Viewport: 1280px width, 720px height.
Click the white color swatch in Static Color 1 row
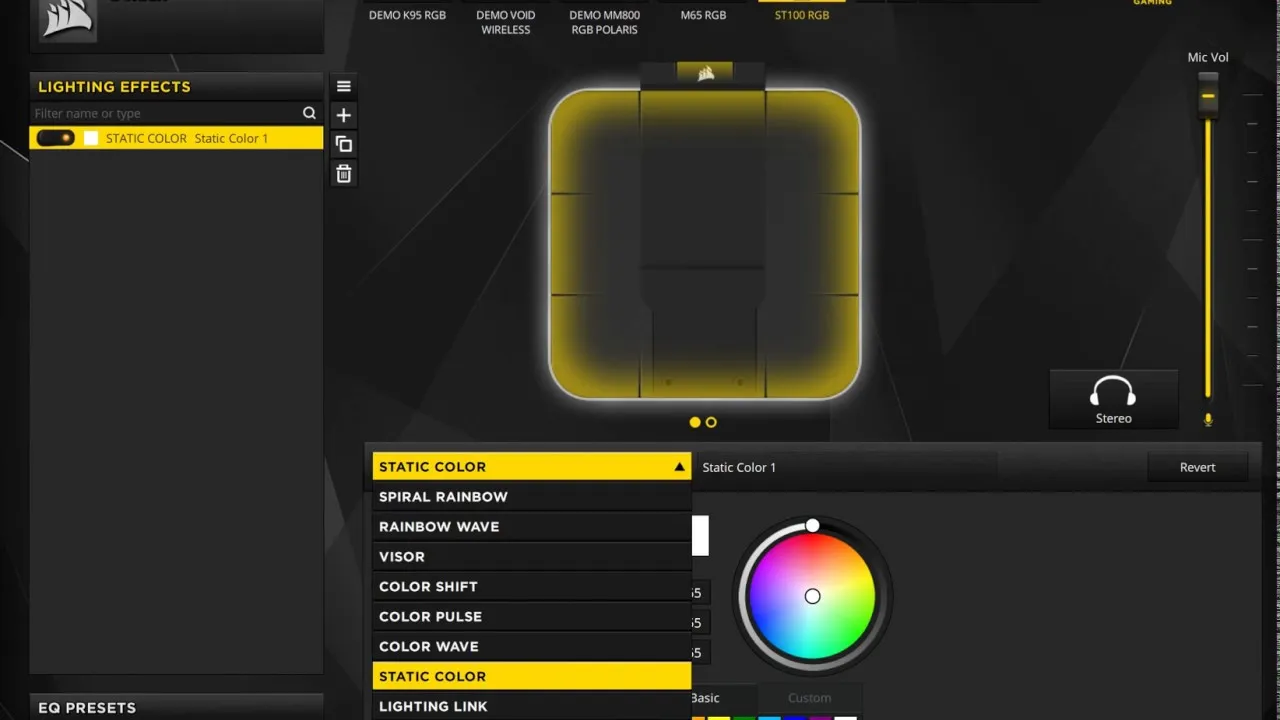[91, 138]
